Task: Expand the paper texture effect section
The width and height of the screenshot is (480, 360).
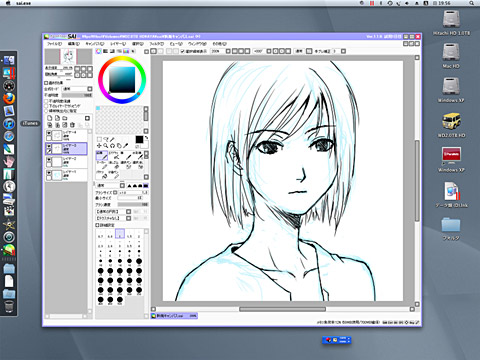Action: [46, 83]
